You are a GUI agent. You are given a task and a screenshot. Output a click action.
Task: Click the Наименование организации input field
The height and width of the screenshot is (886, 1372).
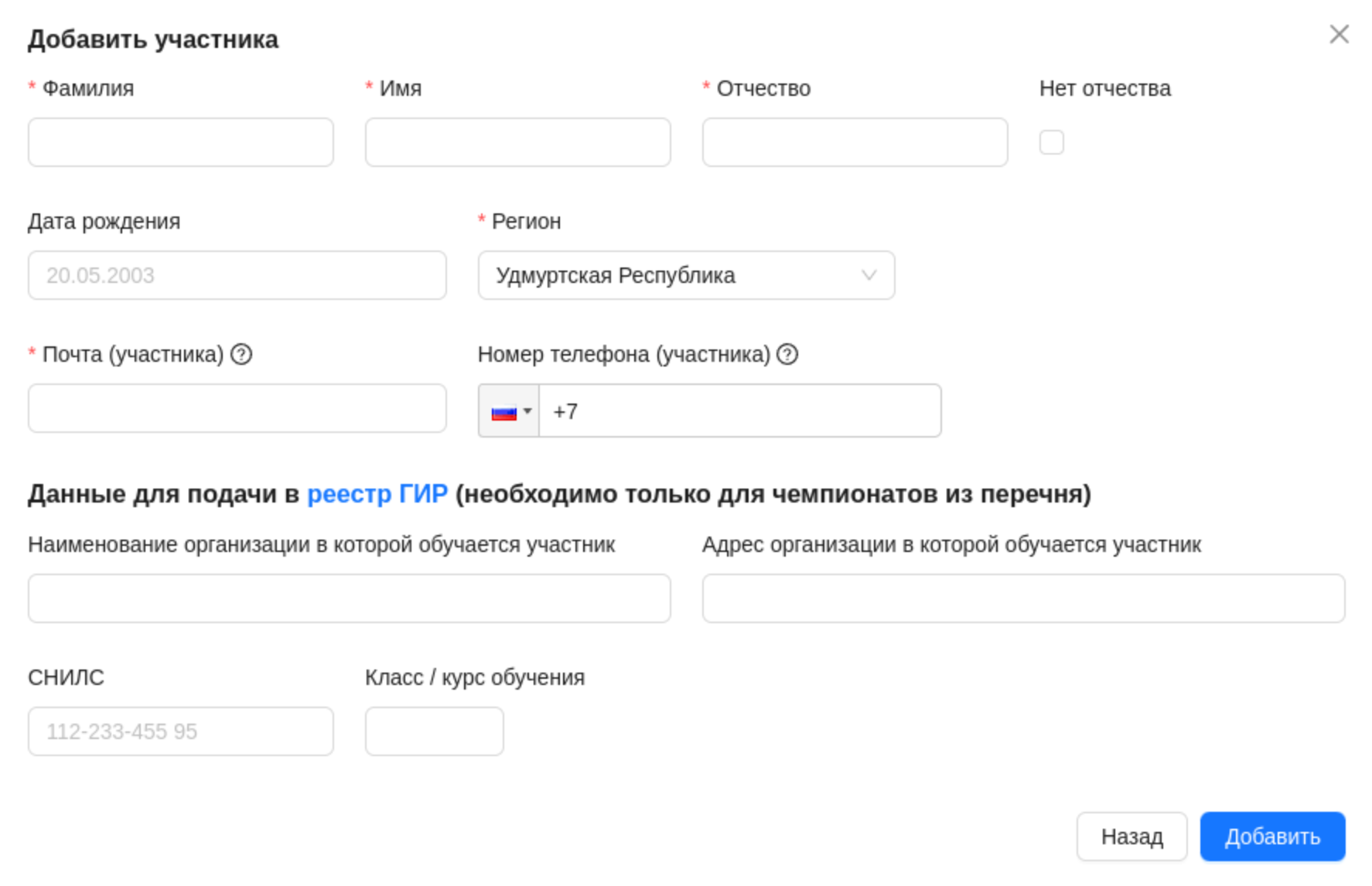tap(349, 598)
